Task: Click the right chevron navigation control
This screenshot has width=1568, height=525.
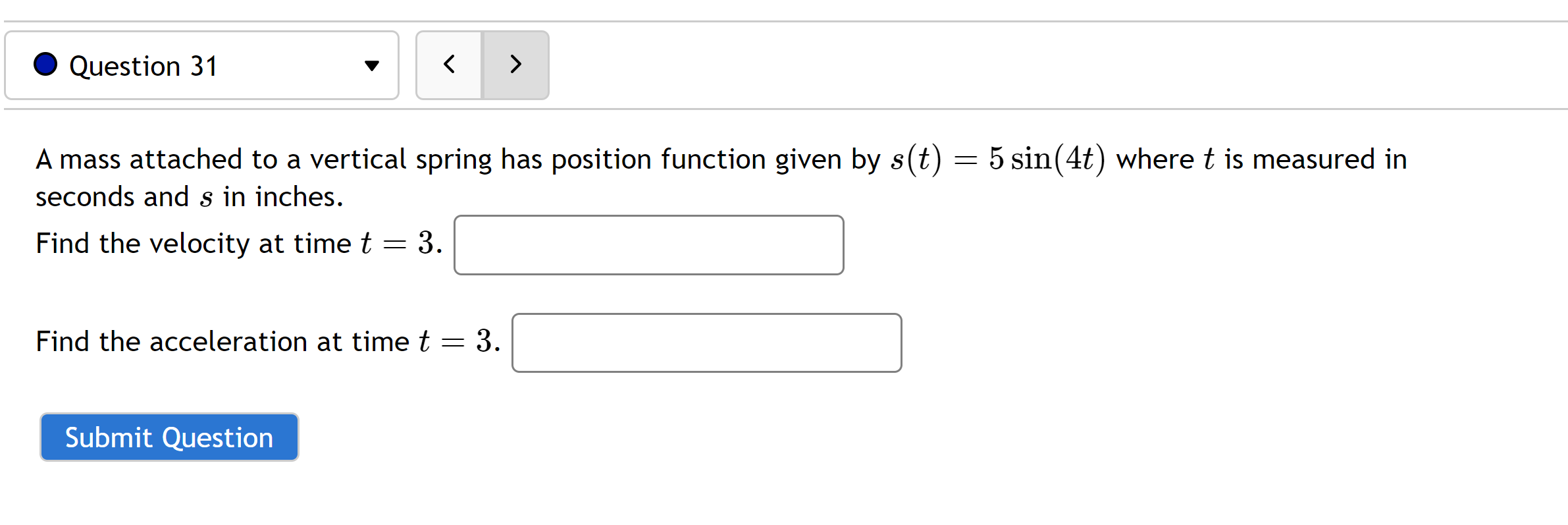Action: [x=516, y=65]
